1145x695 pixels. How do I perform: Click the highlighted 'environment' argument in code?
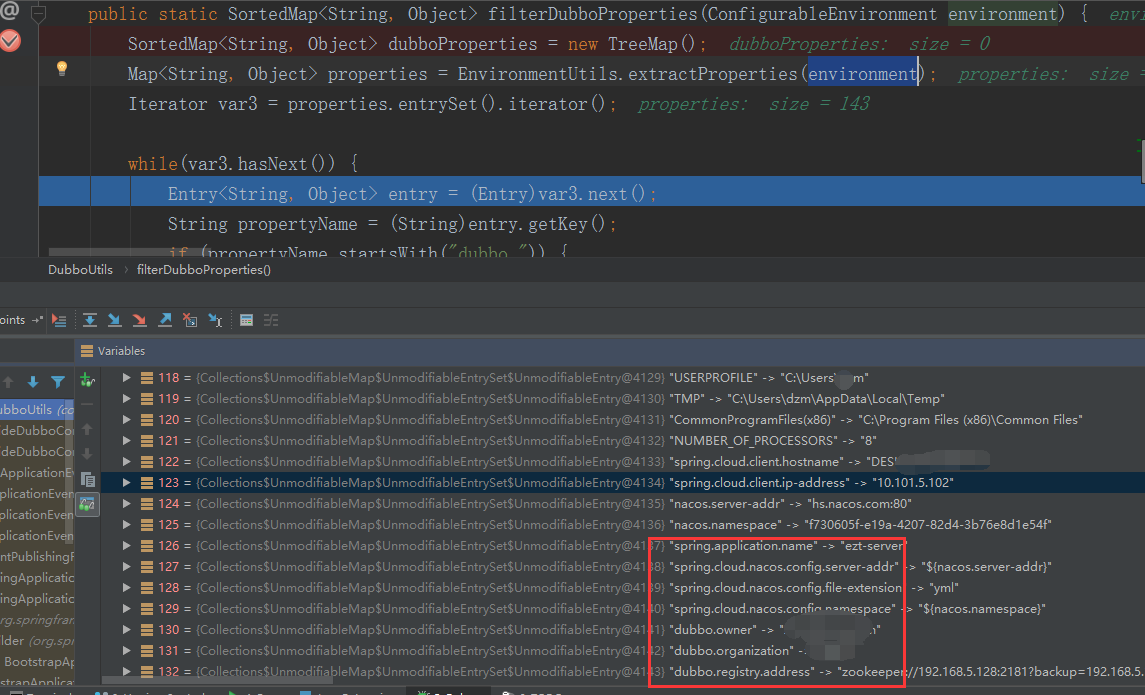point(862,74)
